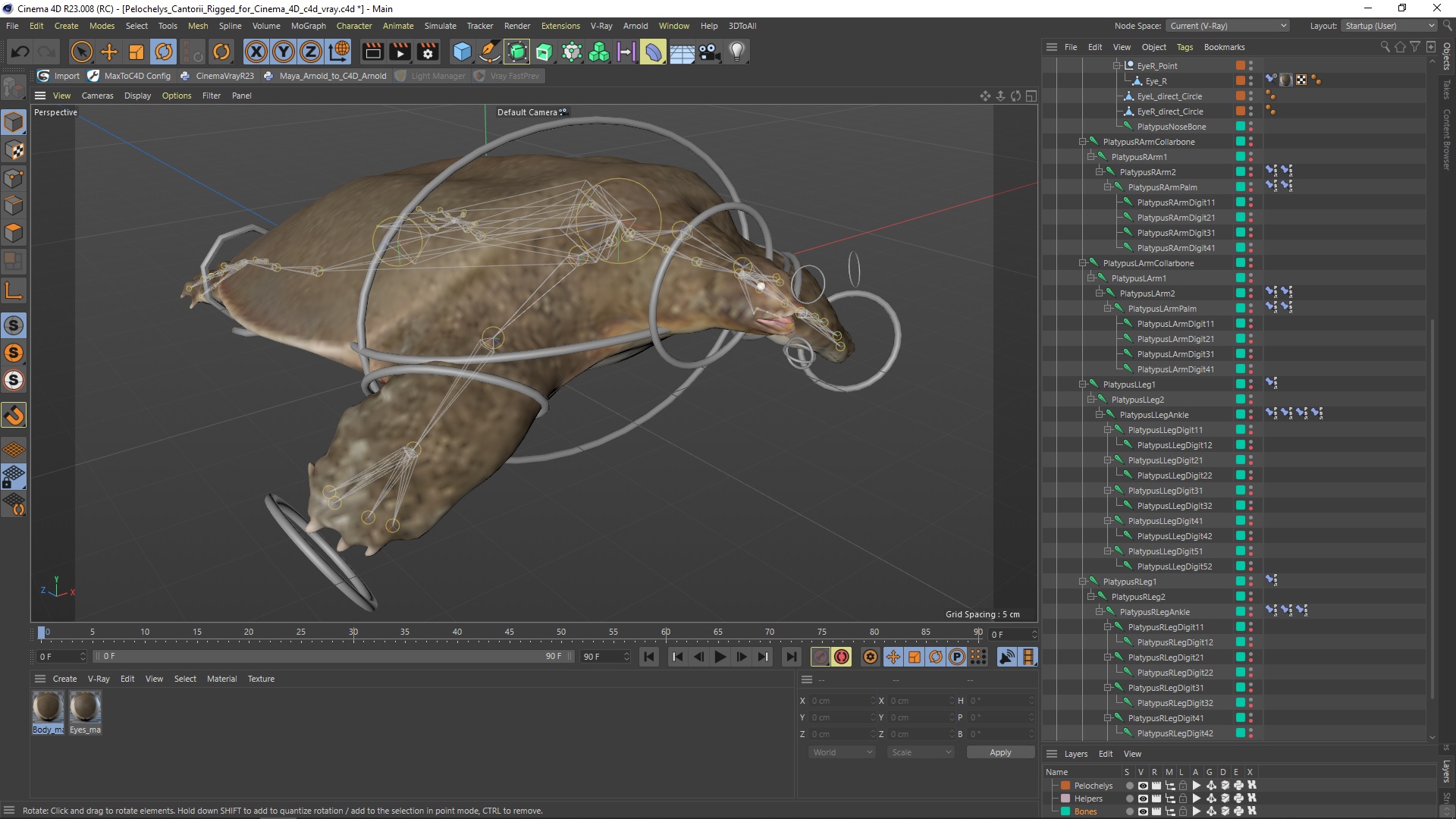1456x819 pixels.
Task: Click PlatypusRArmCollarbone teal layer color swatch
Action: (x=1241, y=142)
